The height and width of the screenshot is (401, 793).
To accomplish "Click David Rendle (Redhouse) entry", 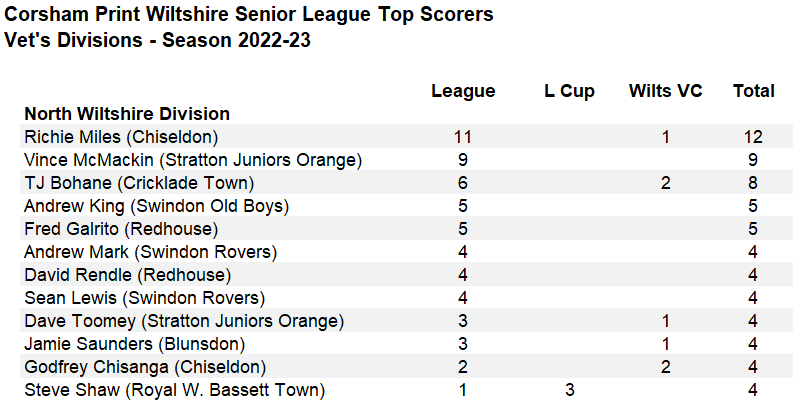I will (127, 275).
